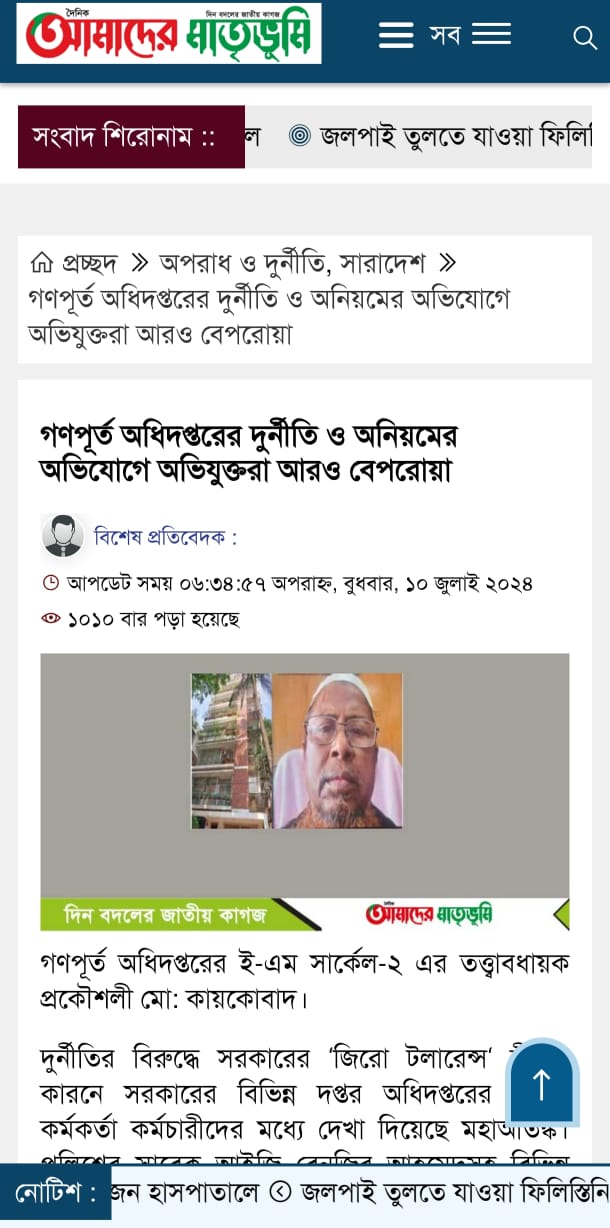The width and height of the screenshot is (610, 1228).
Task: Click the বিশেষ প্রতিবেদক author link
Action: pos(165,537)
